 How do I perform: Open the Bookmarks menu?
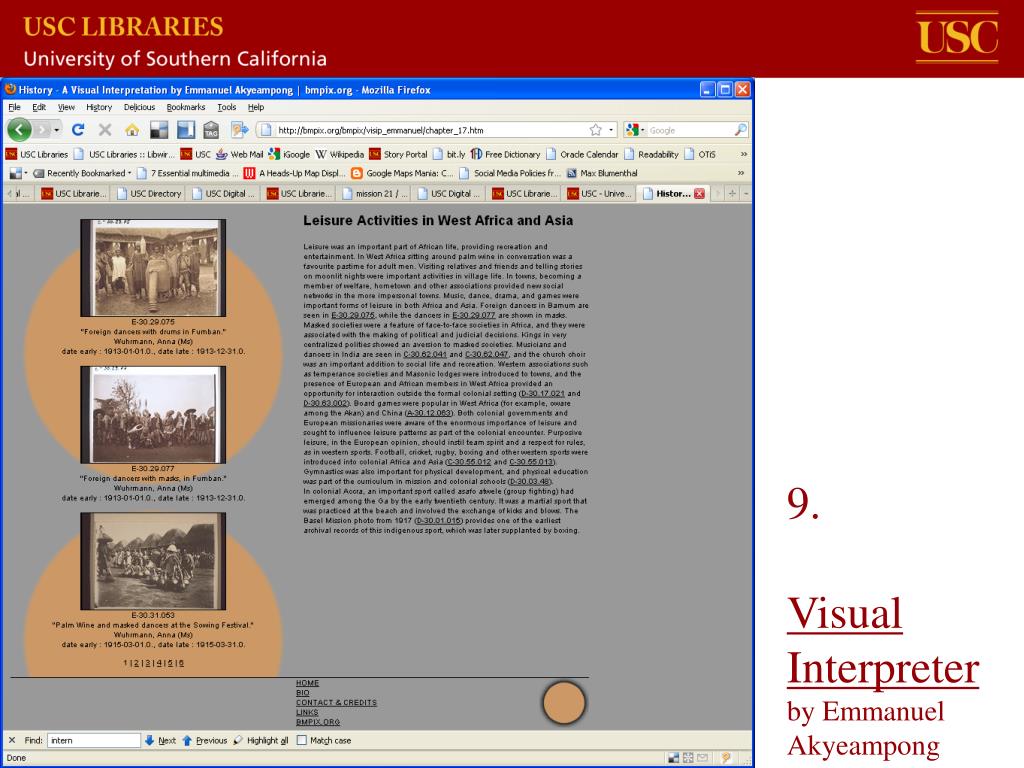(185, 107)
